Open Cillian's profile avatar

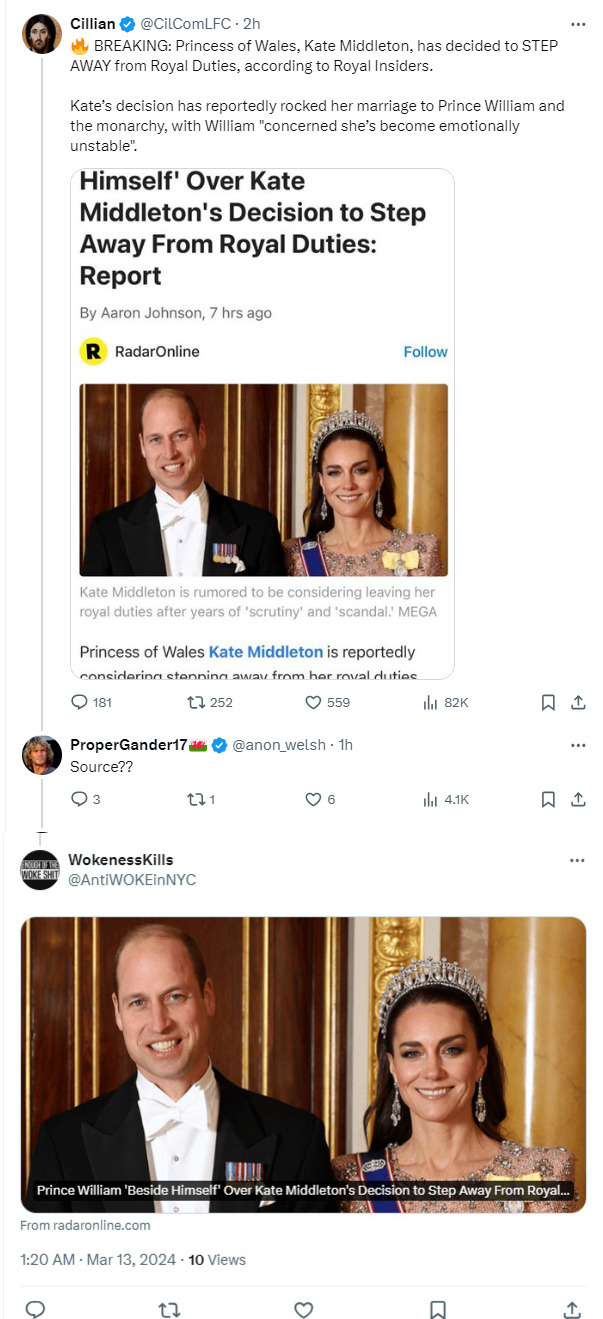42,34
